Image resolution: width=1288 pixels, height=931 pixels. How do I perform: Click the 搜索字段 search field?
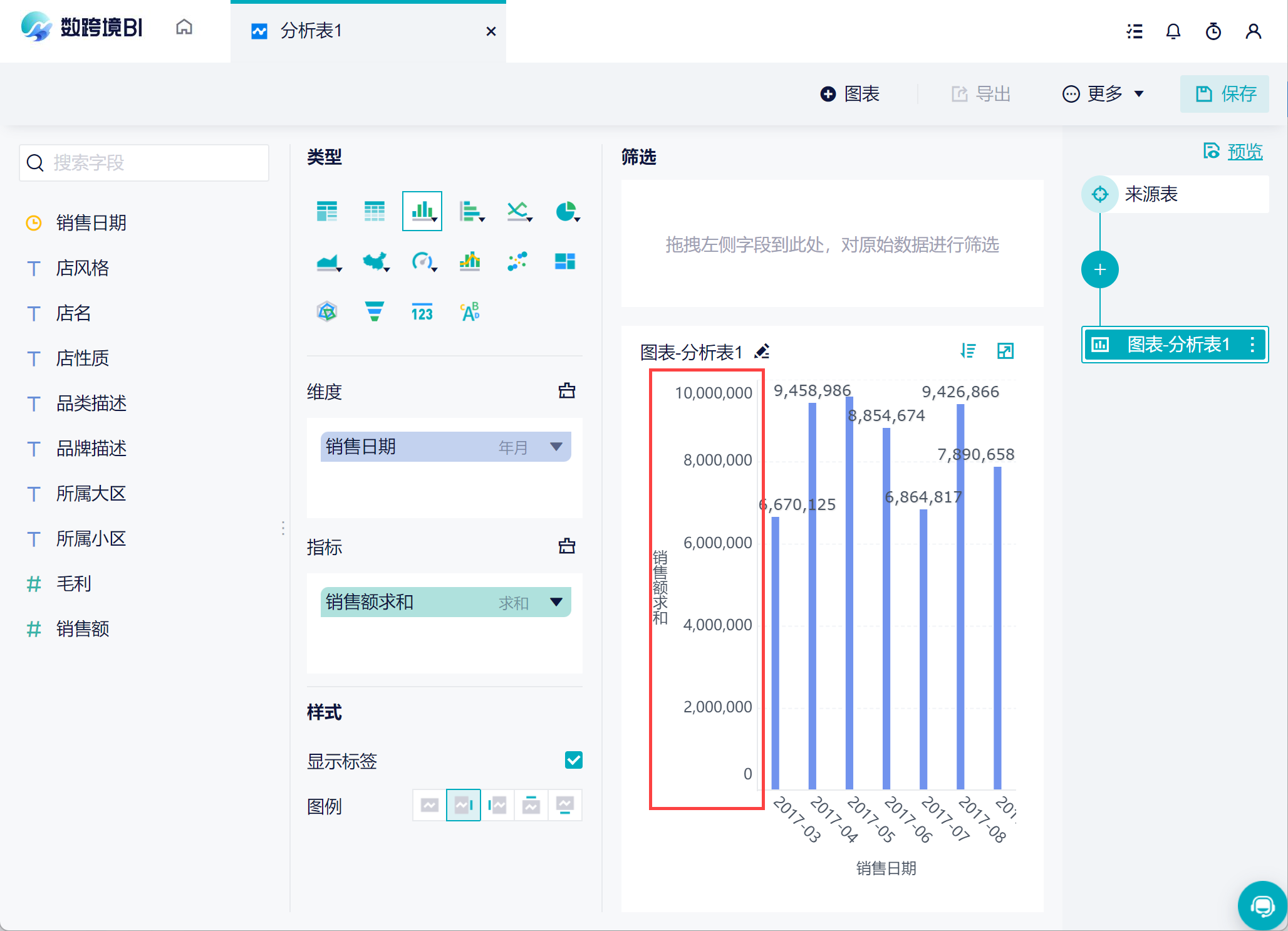tap(144, 163)
